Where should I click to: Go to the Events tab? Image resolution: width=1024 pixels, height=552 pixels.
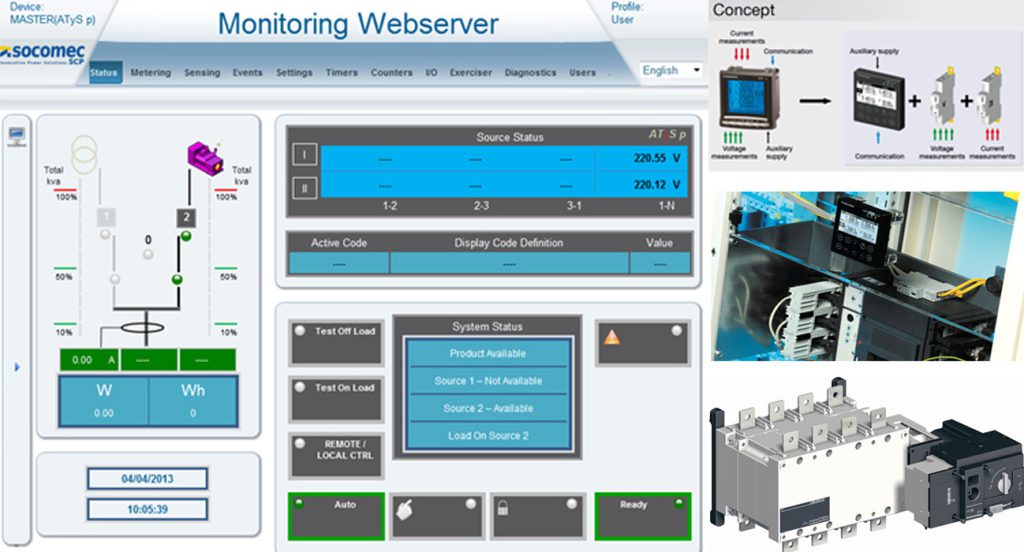tap(248, 73)
